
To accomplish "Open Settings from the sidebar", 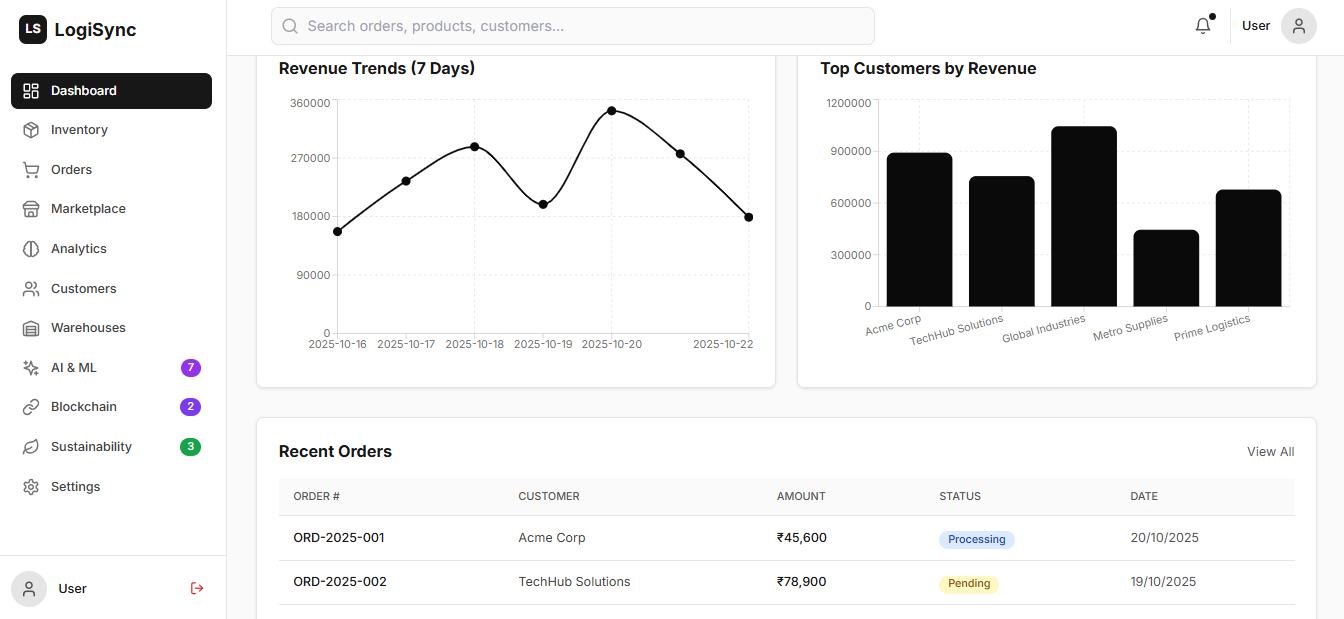I will point(75,487).
